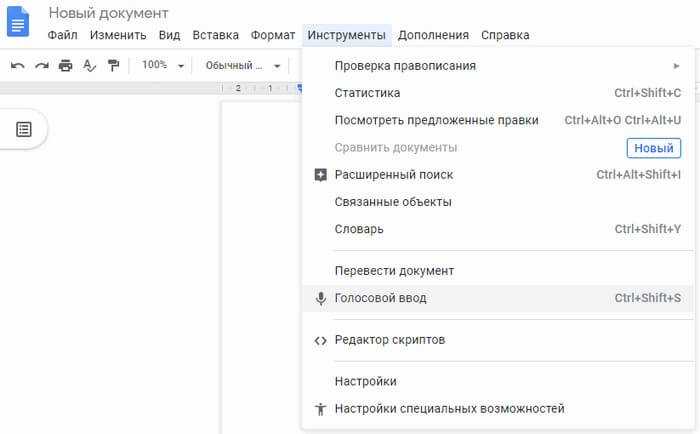Click the Новый badge button
The image size is (700, 434).
654,148
